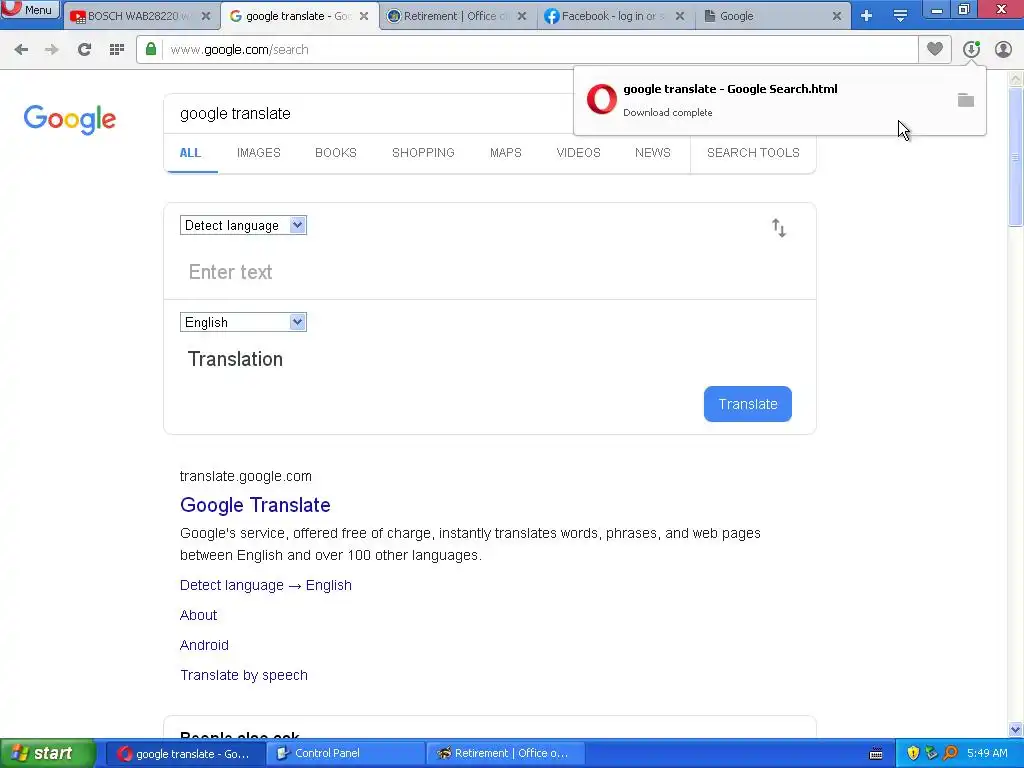Open the About sitelink
Image resolution: width=1024 pixels, height=768 pixels.
[199, 615]
